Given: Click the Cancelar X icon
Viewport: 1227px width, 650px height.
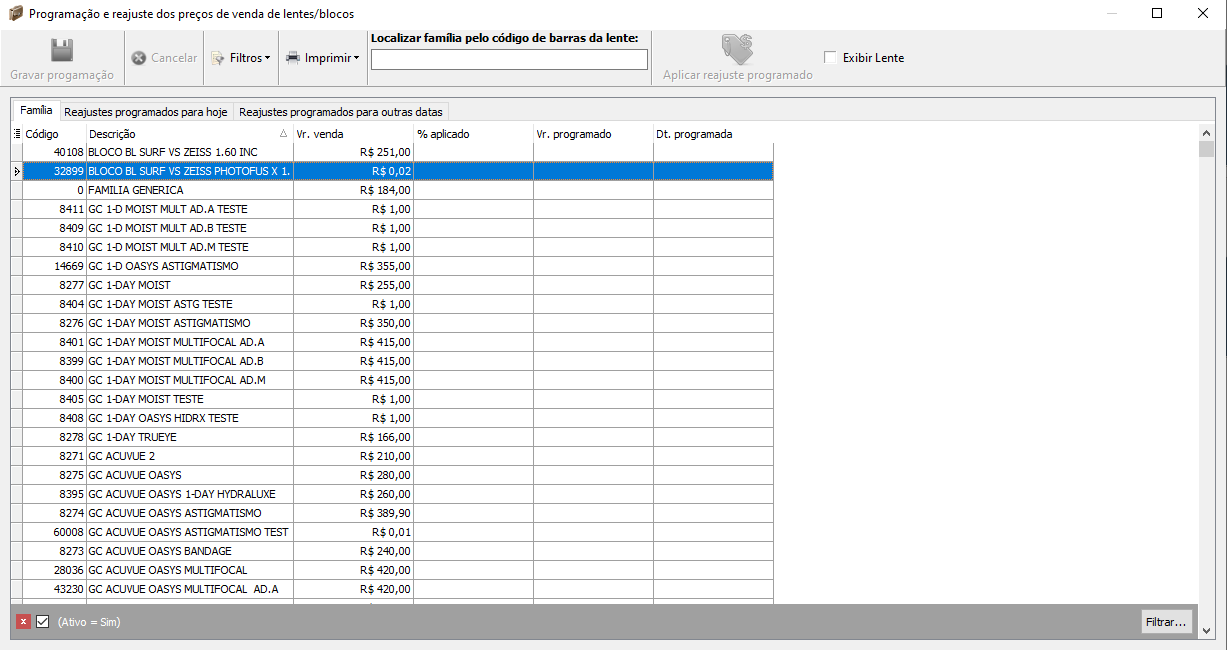Looking at the screenshot, I should click(x=139, y=58).
